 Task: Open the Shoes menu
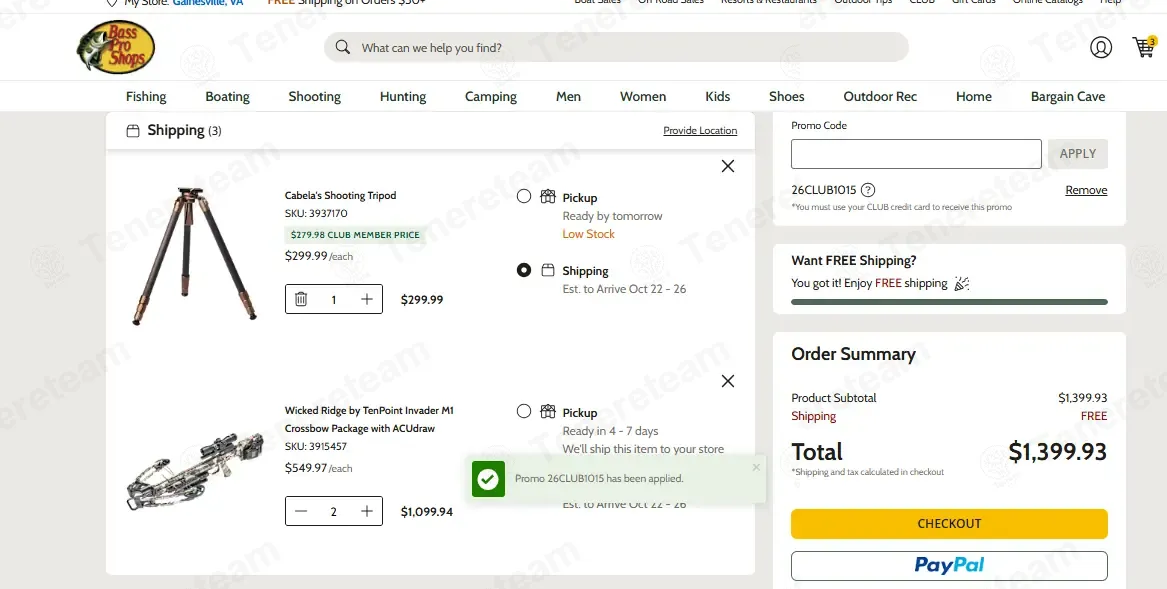(787, 97)
